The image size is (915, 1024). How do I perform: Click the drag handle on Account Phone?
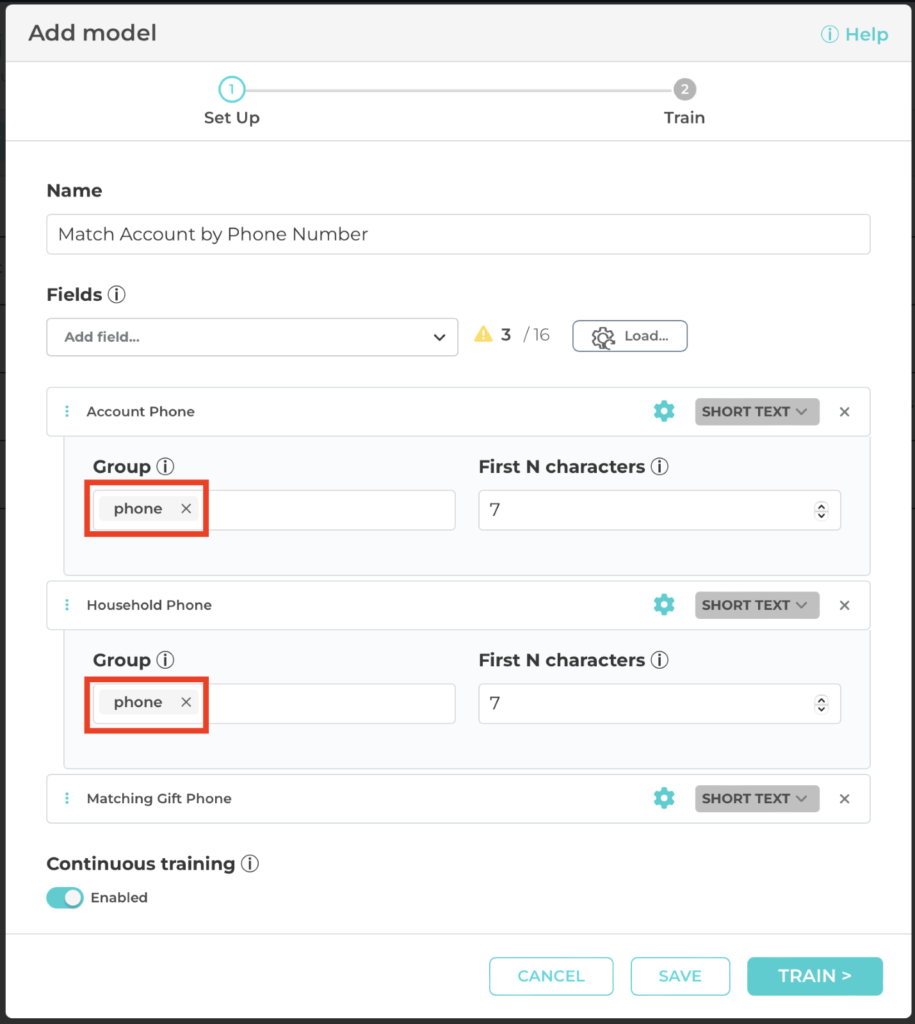pos(67,411)
